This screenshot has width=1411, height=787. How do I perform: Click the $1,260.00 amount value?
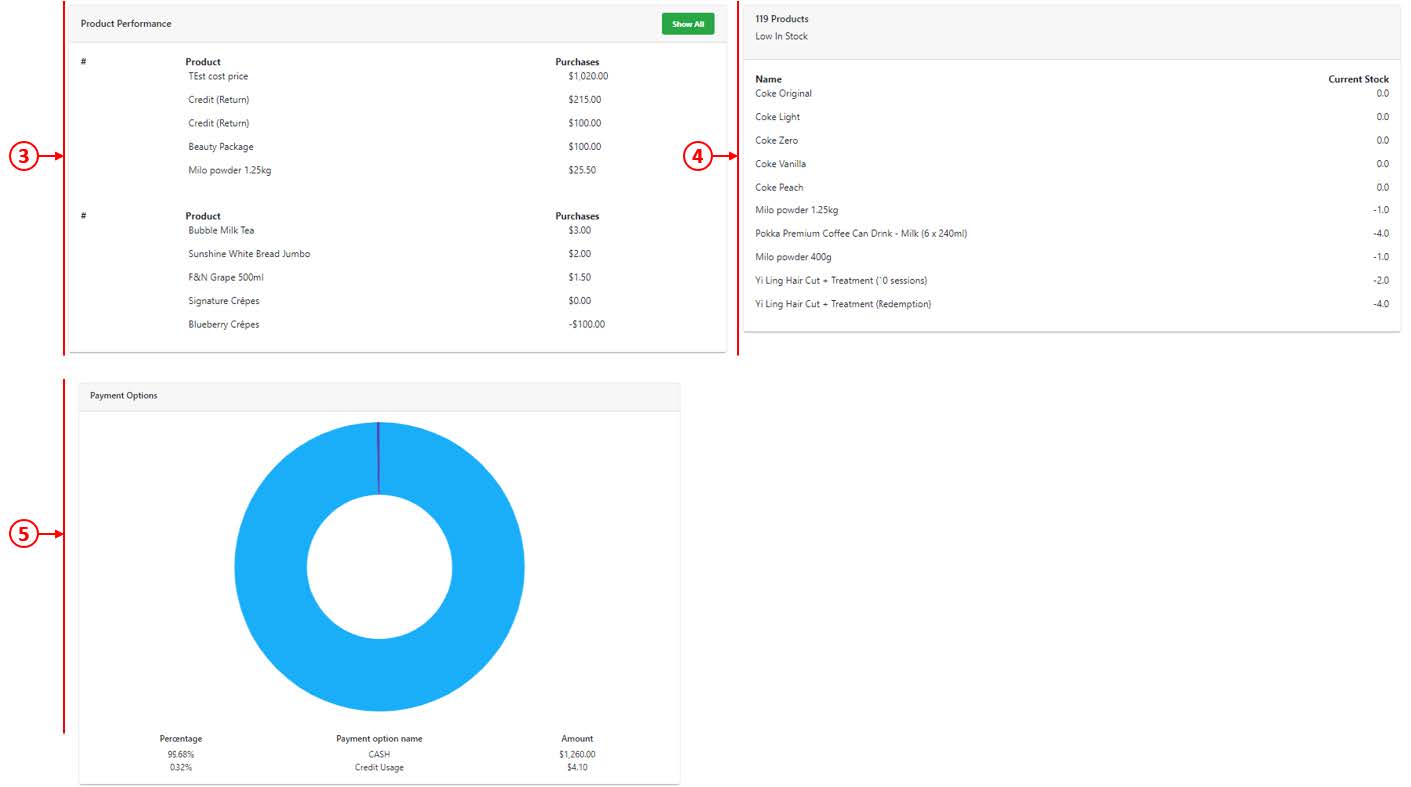pos(577,754)
